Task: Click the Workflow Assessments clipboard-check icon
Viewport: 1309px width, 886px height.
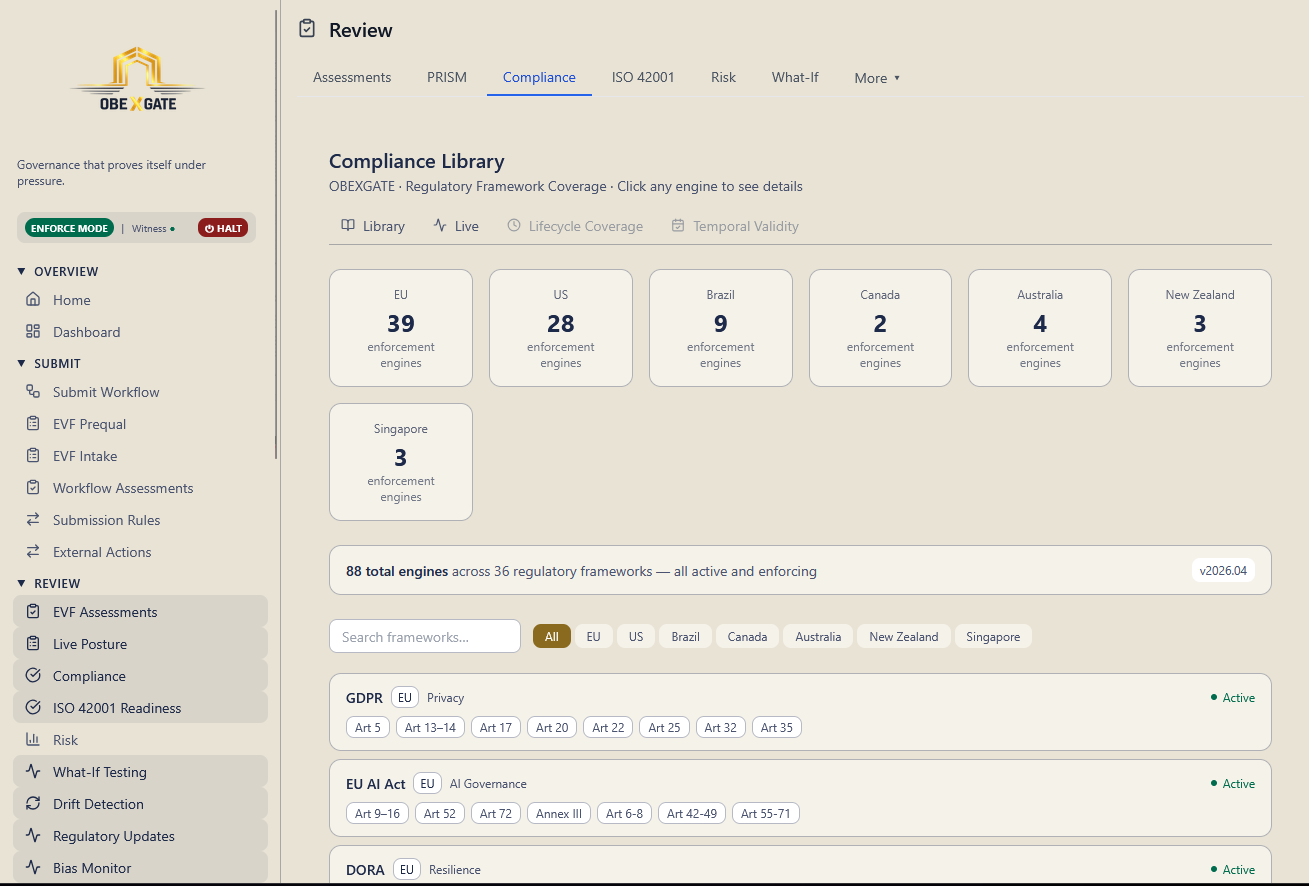Action: click(x=33, y=488)
